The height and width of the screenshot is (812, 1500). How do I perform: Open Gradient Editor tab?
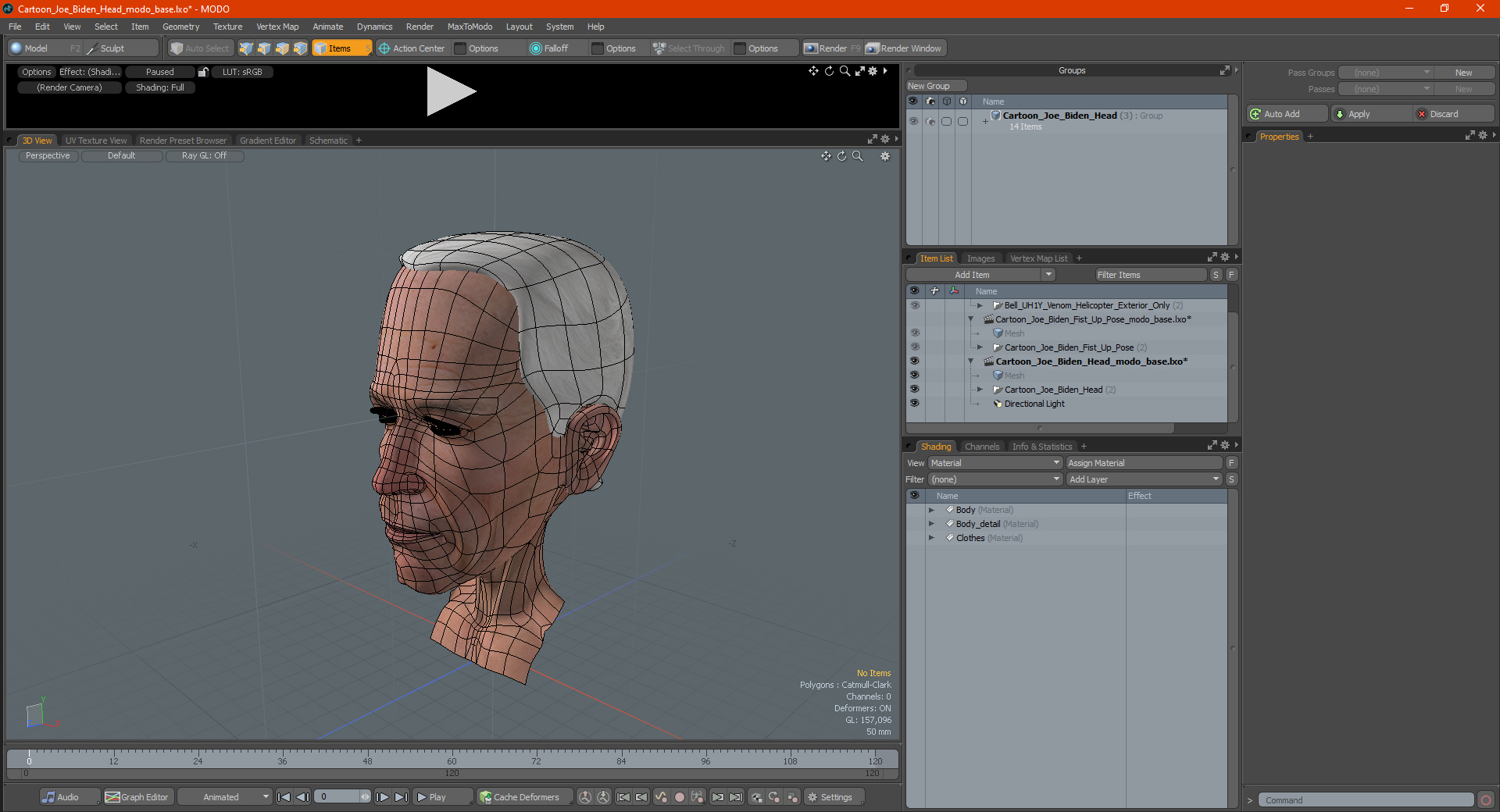[x=268, y=141]
